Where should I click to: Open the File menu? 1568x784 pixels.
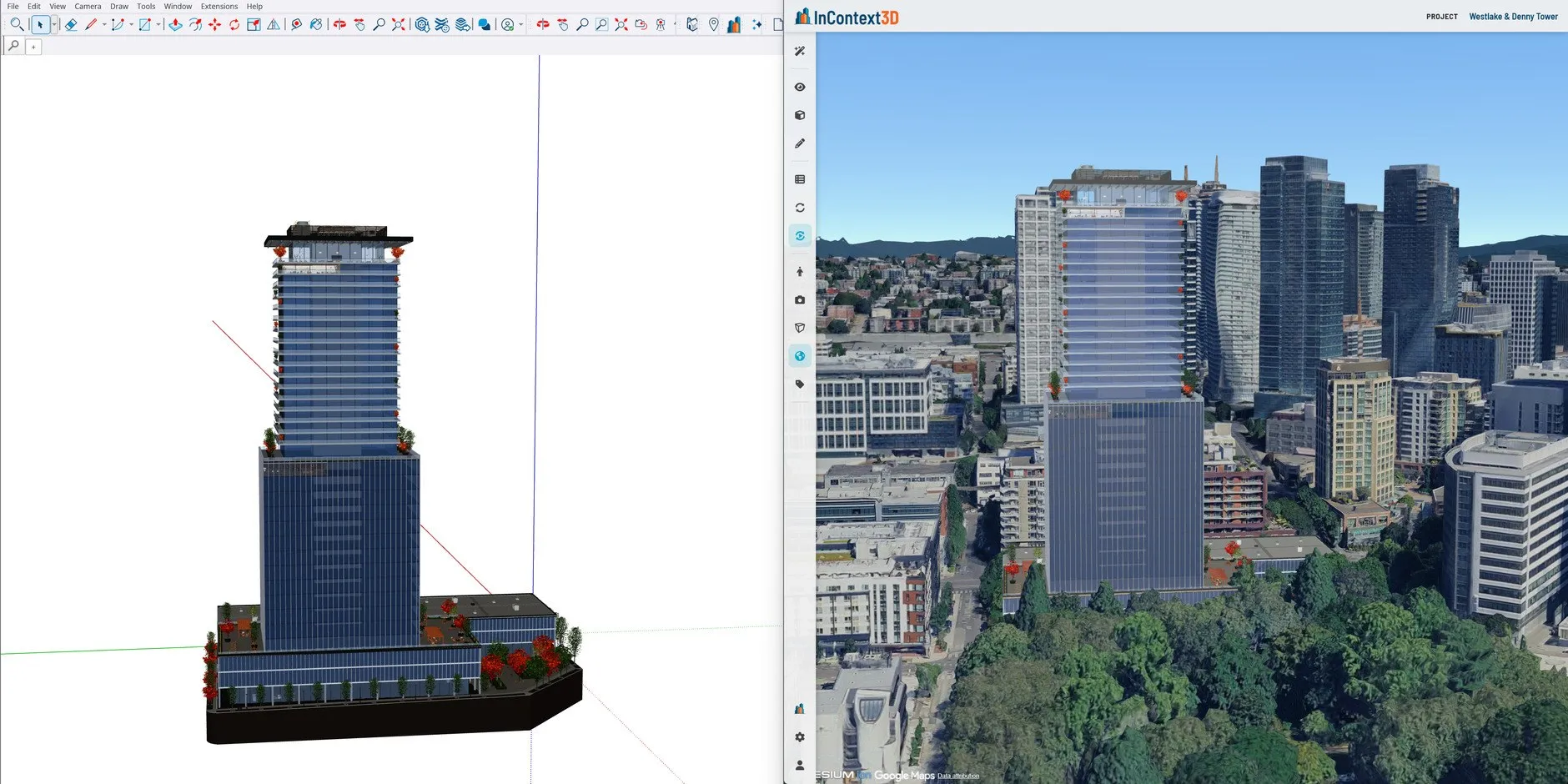pos(13,6)
